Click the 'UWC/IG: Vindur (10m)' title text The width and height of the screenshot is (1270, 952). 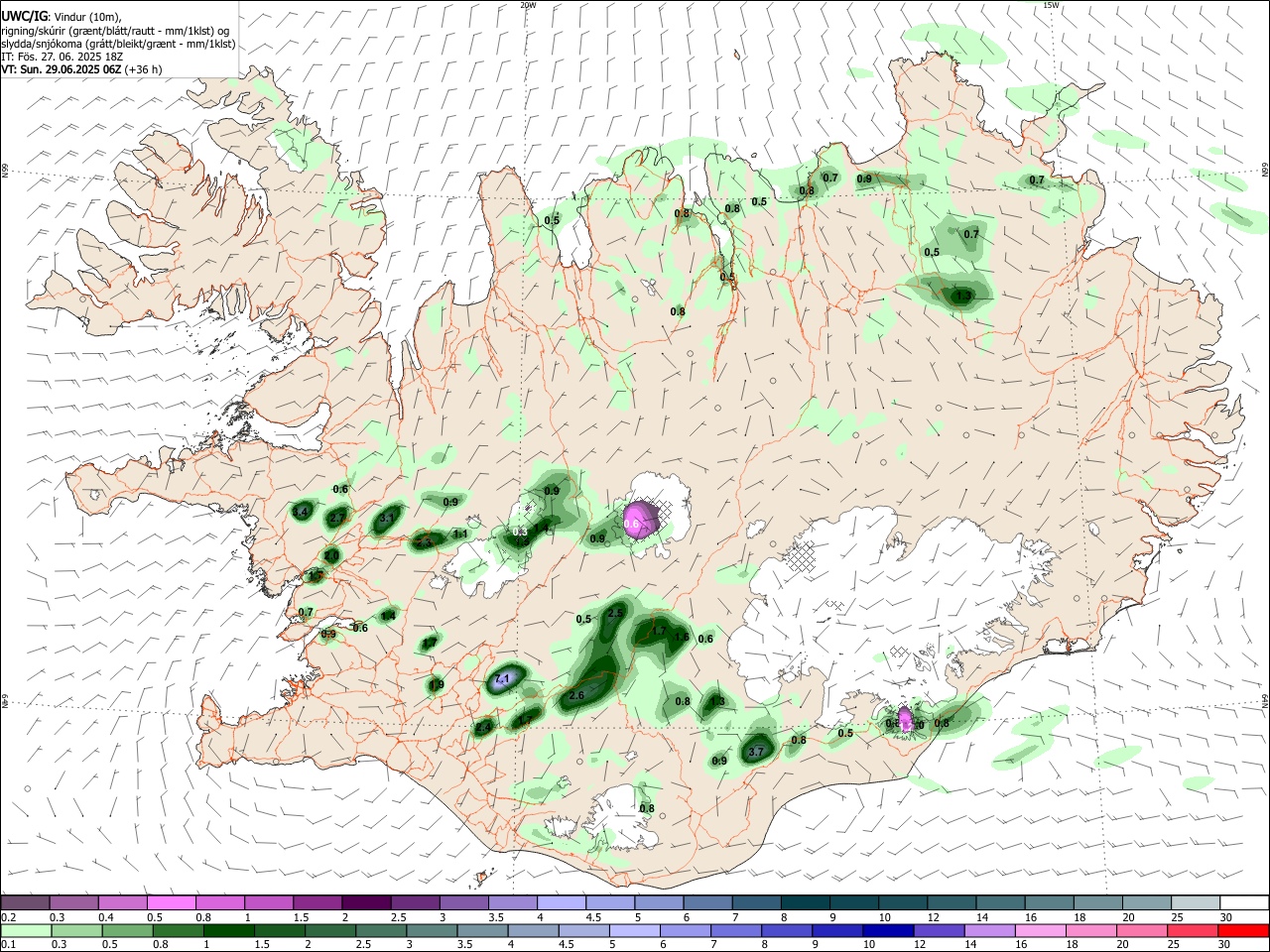62,17
